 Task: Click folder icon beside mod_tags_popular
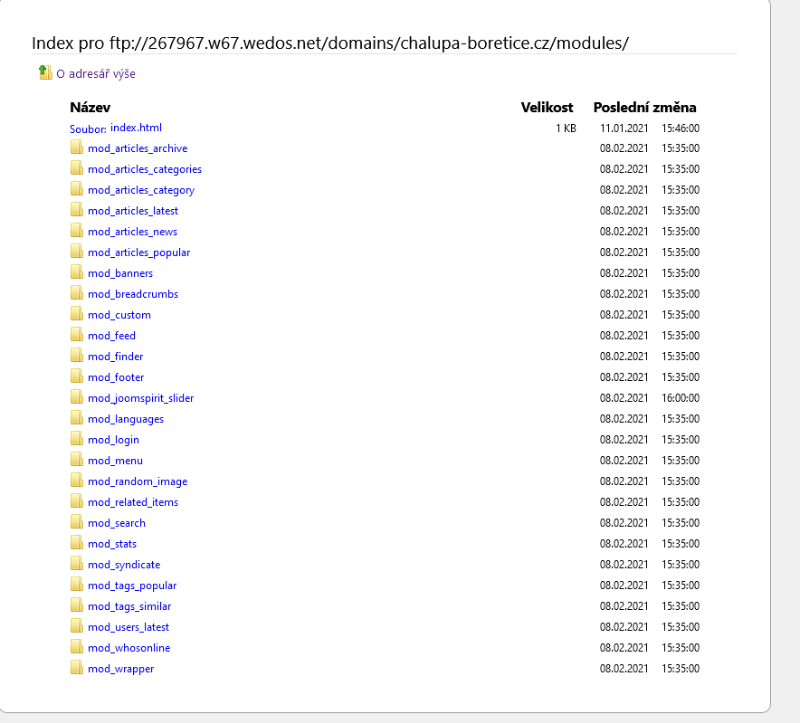click(77, 585)
